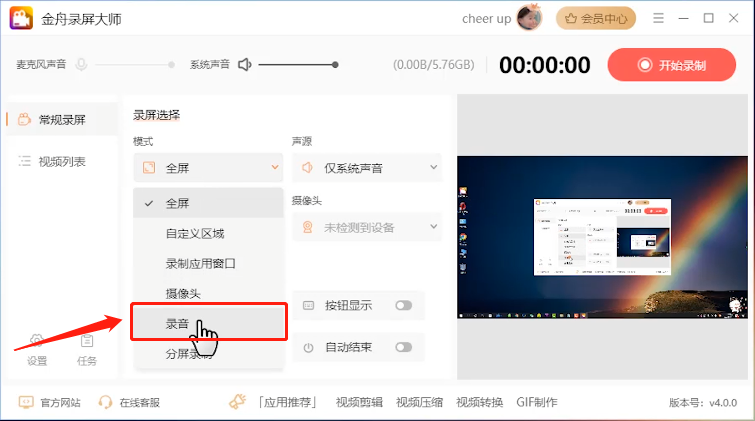
Task: Maximize the 金舟录屏大师 window
Action: pos(708,18)
